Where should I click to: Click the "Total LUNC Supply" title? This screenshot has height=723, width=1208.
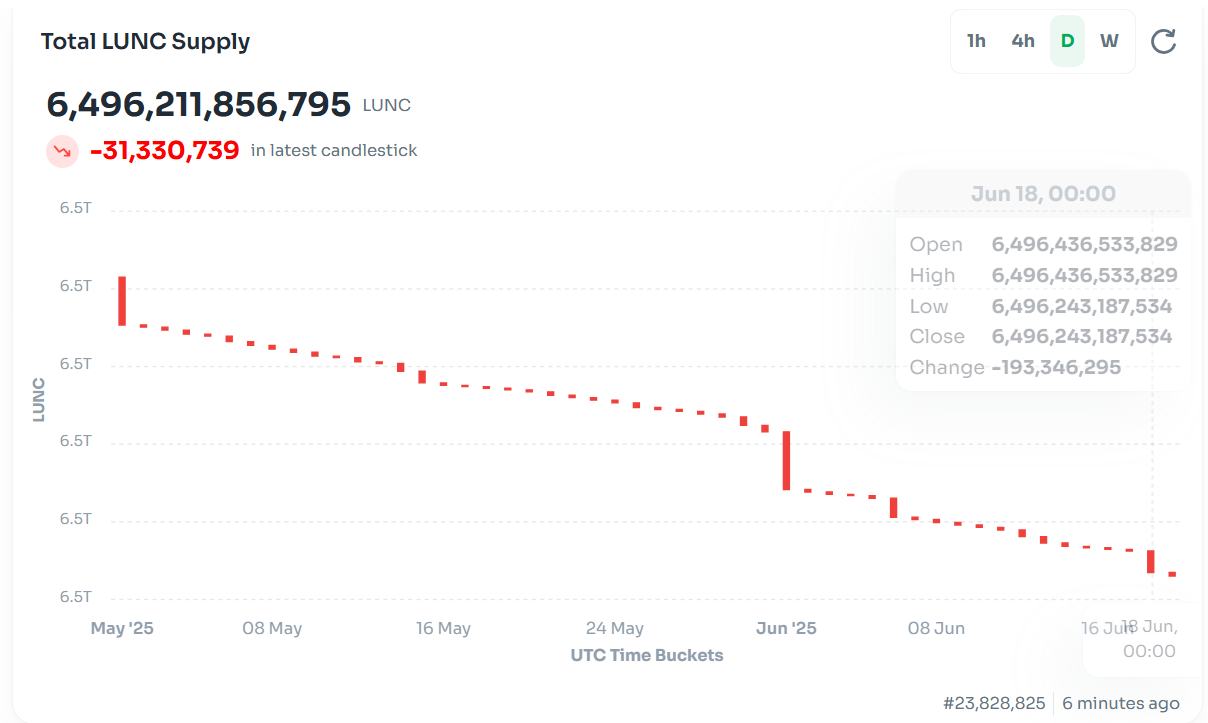pos(145,41)
